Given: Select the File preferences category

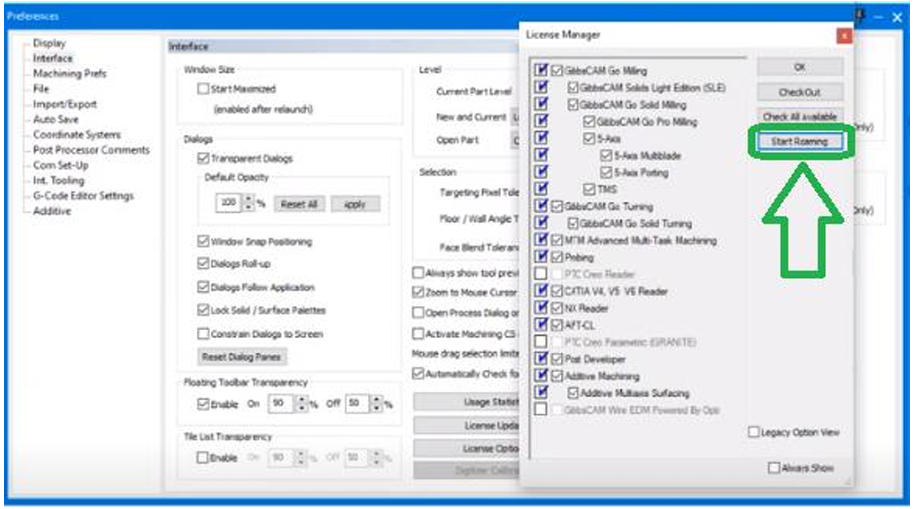Looking at the screenshot, I should pyautogui.click(x=41, y=89).
